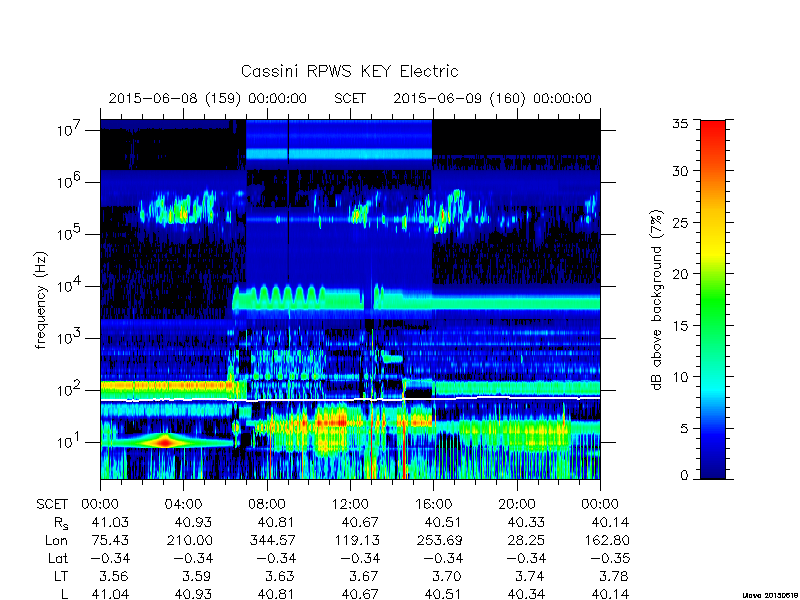This screenshot has height=600, width=800.
Task: Click the "04:00" time tick label
Action: point(184,504)
